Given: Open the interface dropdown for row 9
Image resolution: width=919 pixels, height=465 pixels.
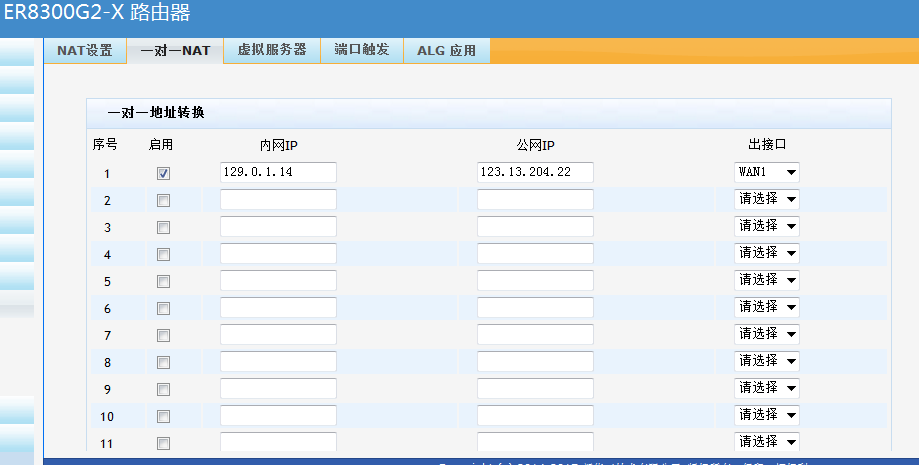Looking at the screenshot, I should coord(767,388).
